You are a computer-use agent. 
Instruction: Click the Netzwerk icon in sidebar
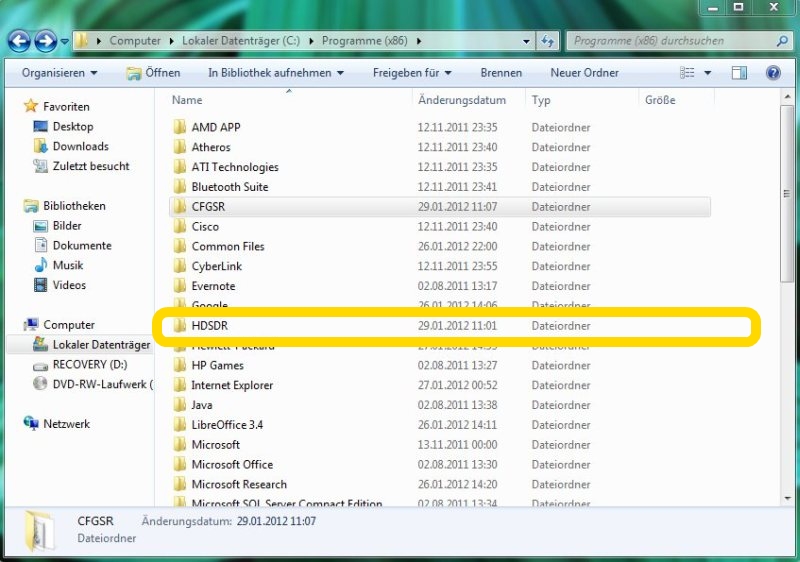point(31,424)
